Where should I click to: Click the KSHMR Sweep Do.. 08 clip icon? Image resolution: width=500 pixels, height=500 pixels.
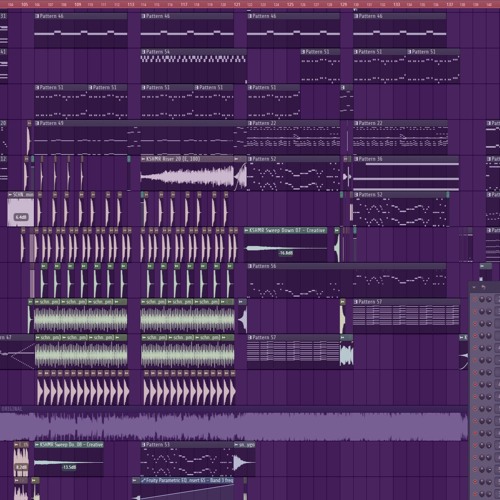click(x=37, y=445)
